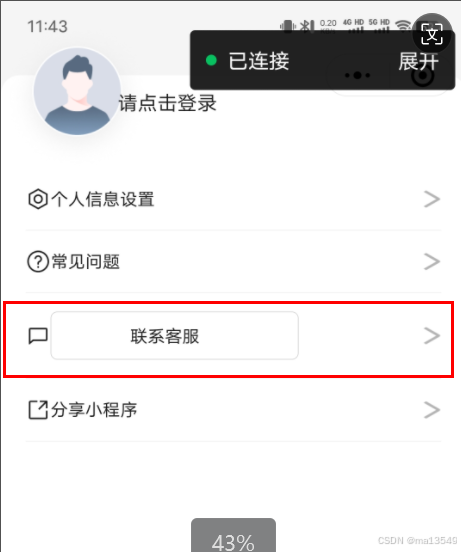Click the 43% progress indicator
This screenshot has width=461, height=552.
pyautogui.click(x=233, y=535)
